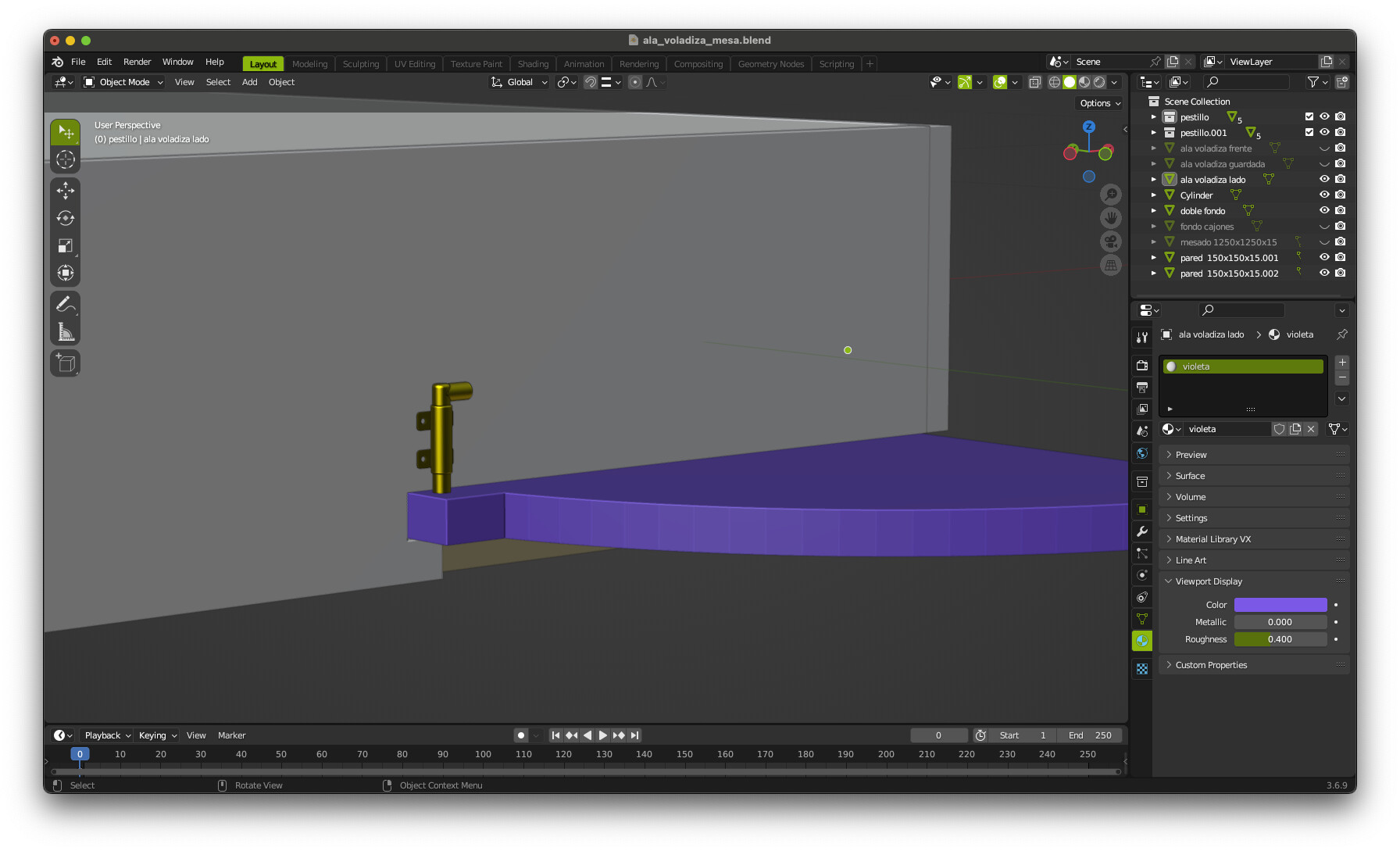Viewport: 1400px width, 851px height.
Task: Select the Move tool in toolbar
Action: click(66, 190)
